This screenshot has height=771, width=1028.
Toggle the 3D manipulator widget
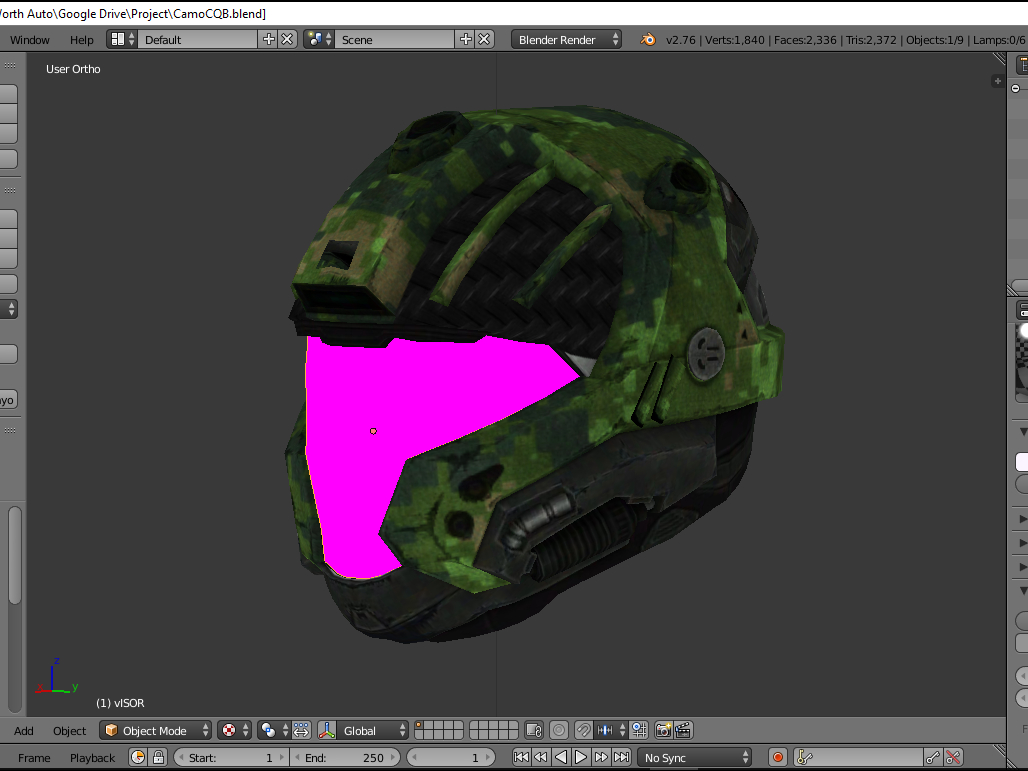click(x=326, y=730)
